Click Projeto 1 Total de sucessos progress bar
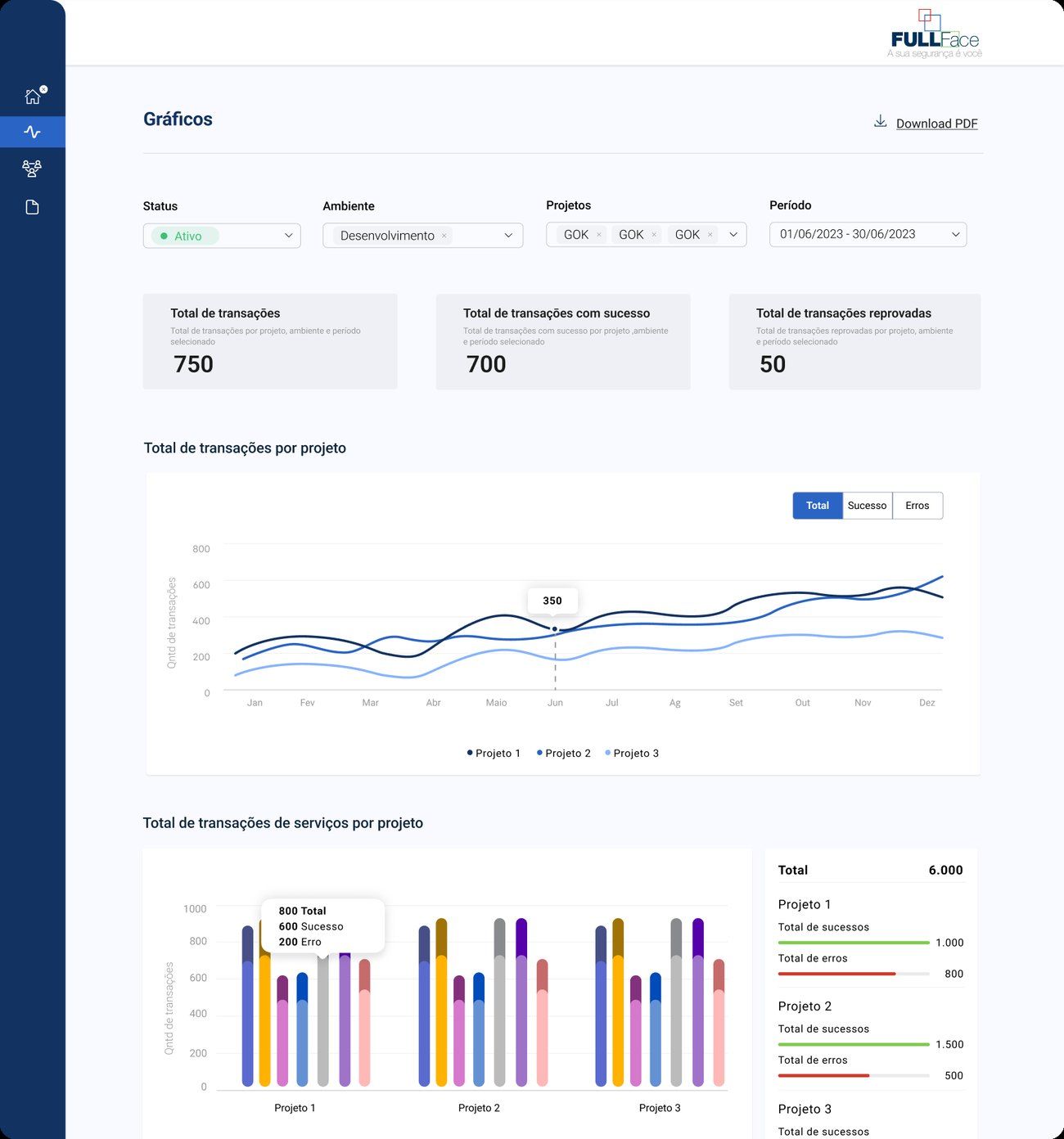This screenshot has height=1139, width=1064. click(854, 943)
